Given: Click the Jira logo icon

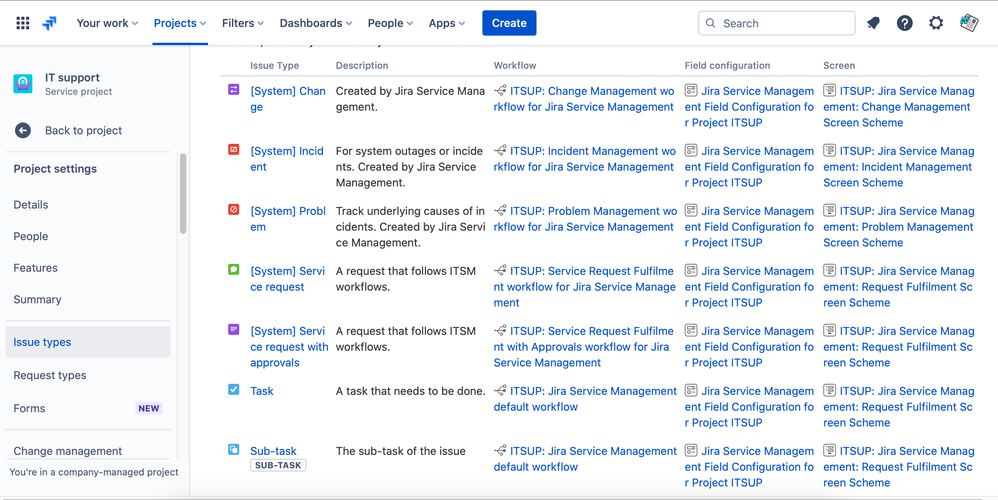Looking at the screenshot, I should click(49, 23).
